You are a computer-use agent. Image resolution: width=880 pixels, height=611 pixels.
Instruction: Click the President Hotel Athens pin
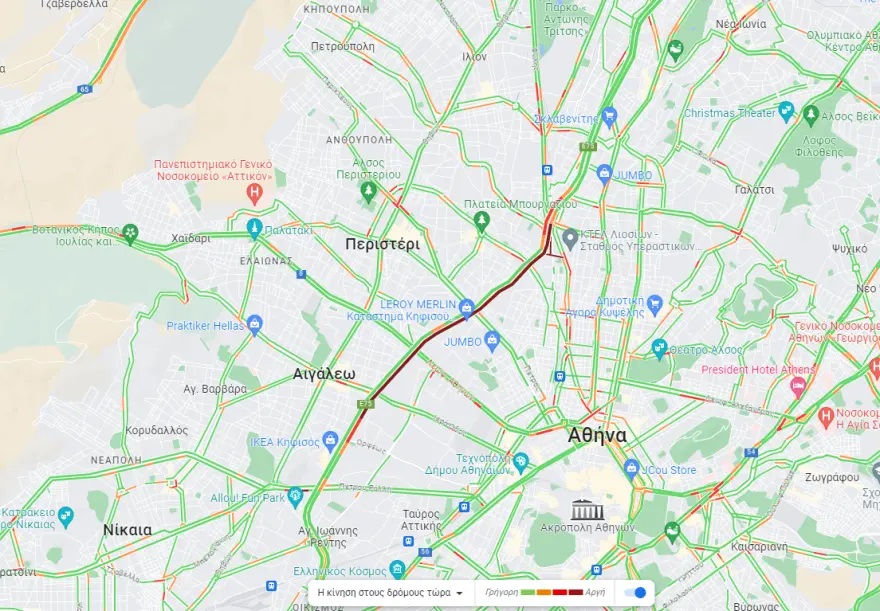coord(798,386)
